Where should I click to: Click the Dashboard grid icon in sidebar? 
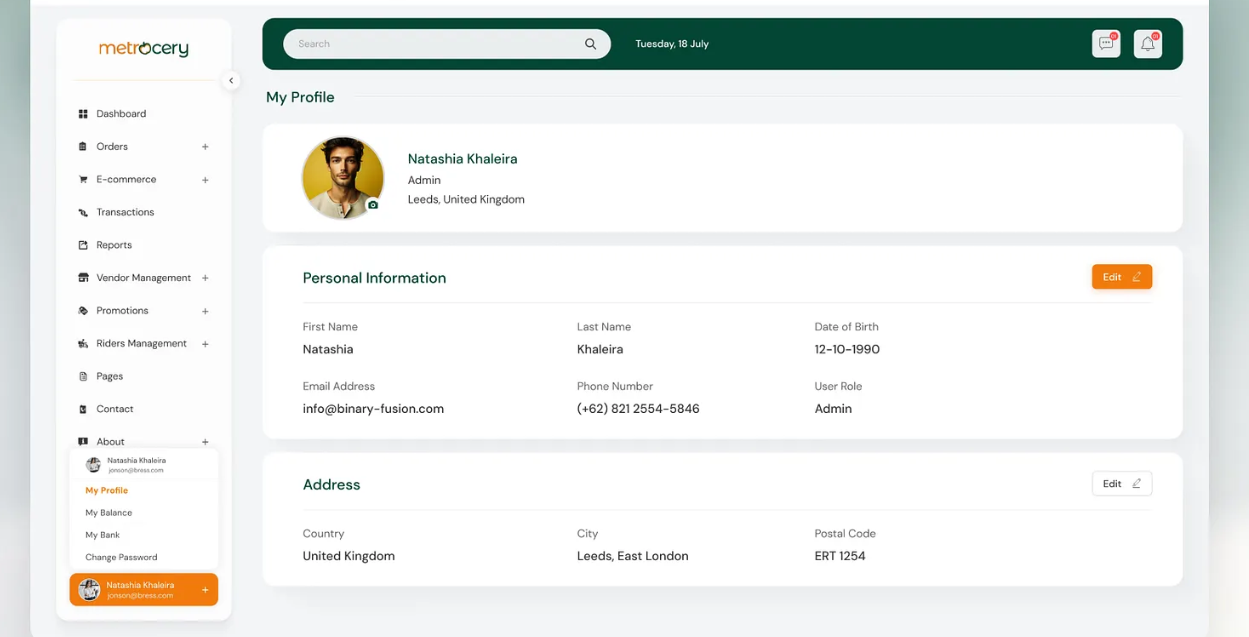tap(83, 114)
